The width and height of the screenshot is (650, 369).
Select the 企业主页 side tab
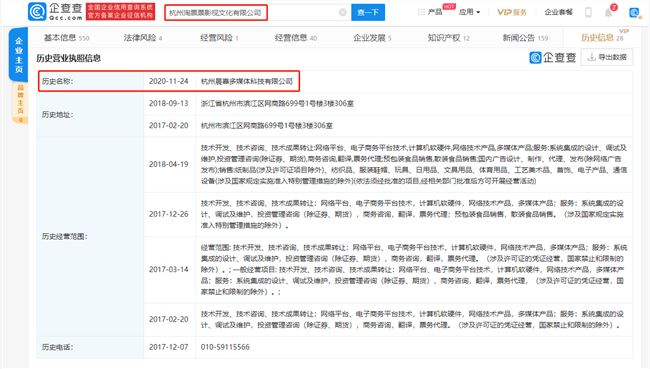pos(19,55)
